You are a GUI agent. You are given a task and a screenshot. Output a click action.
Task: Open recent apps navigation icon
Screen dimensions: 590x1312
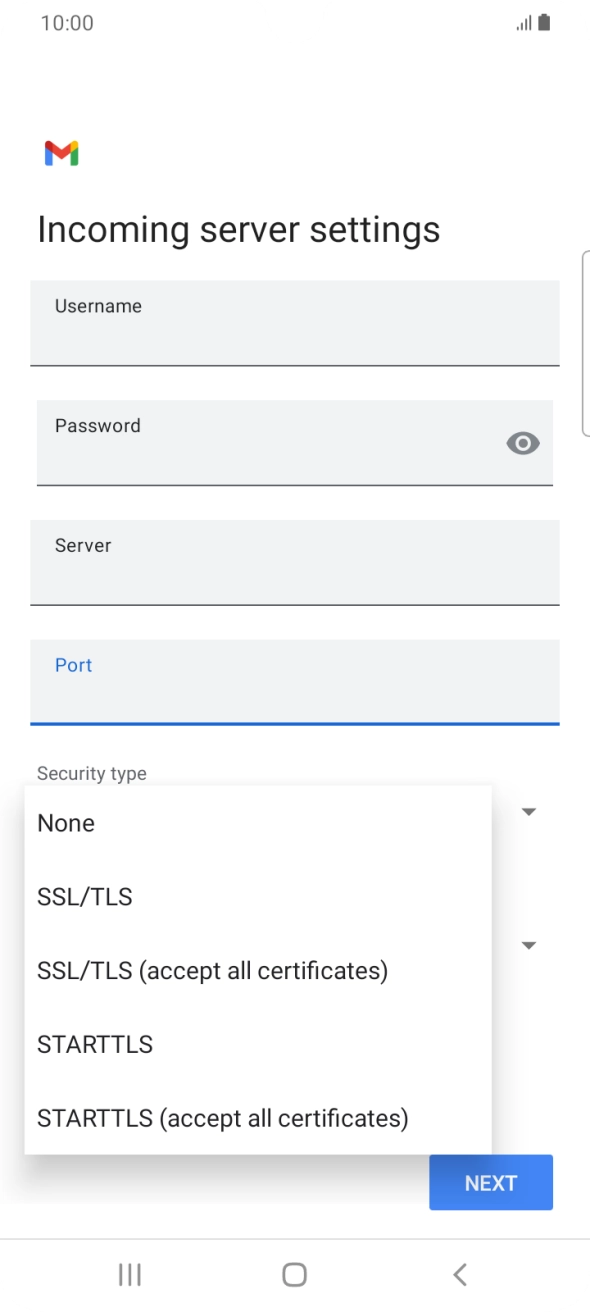(x=129, y=1274)
